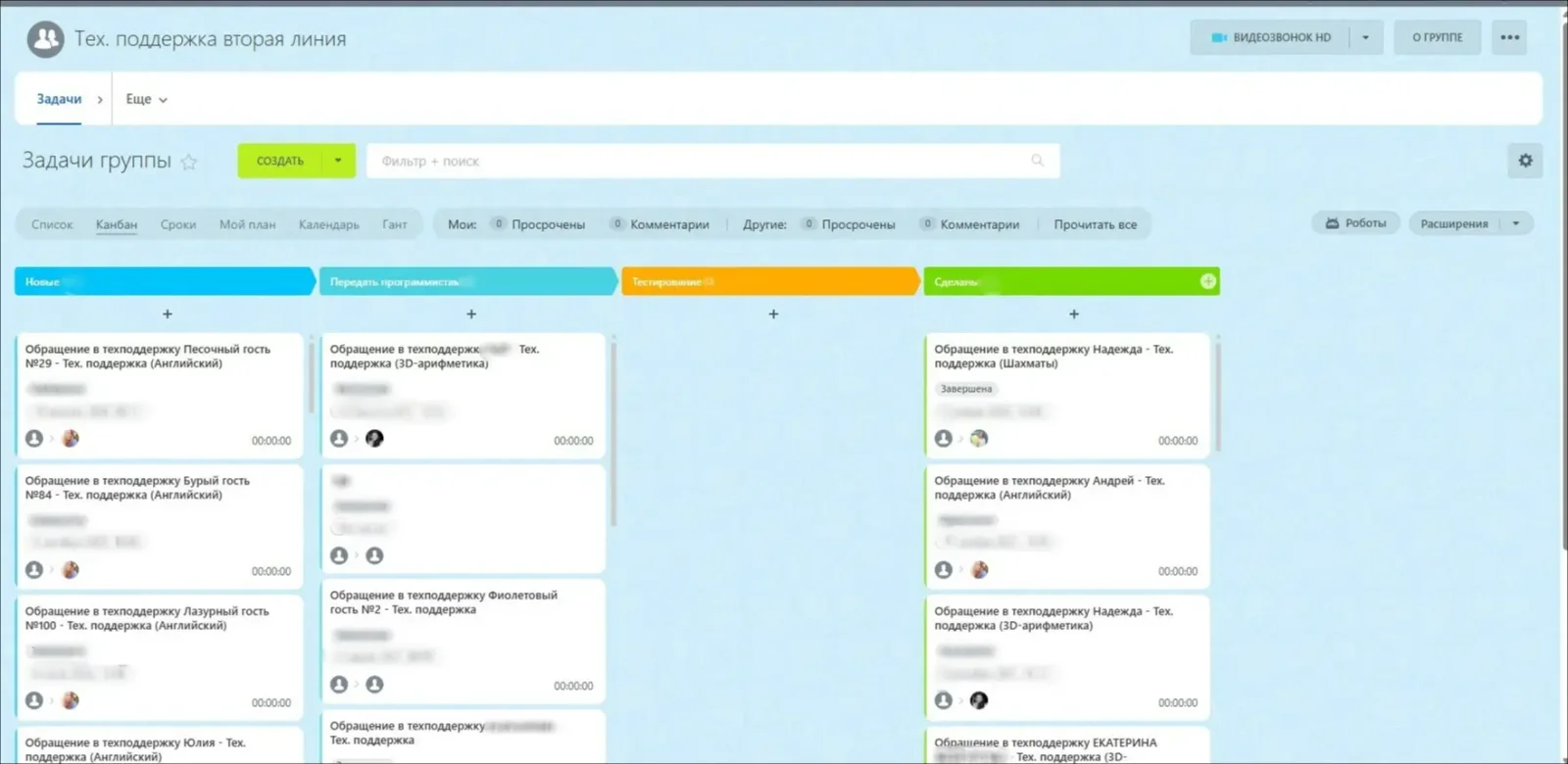The width and height of the screenshot is (1568, 764).
Task: Focus the Фильтр + поиск field
Action: [713, 161]
